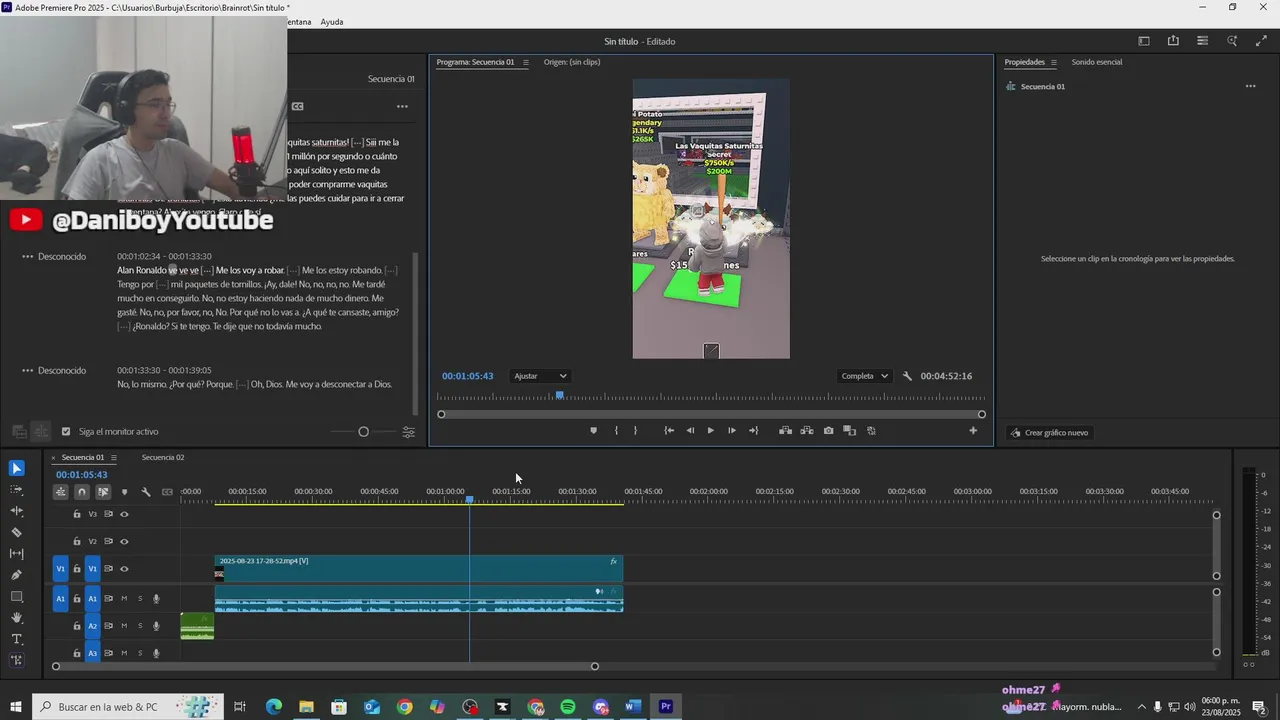Screen dimensions: 1280x720
Task: Open Secuencia 01 timeline panel menu
Action: click(113, 458)
